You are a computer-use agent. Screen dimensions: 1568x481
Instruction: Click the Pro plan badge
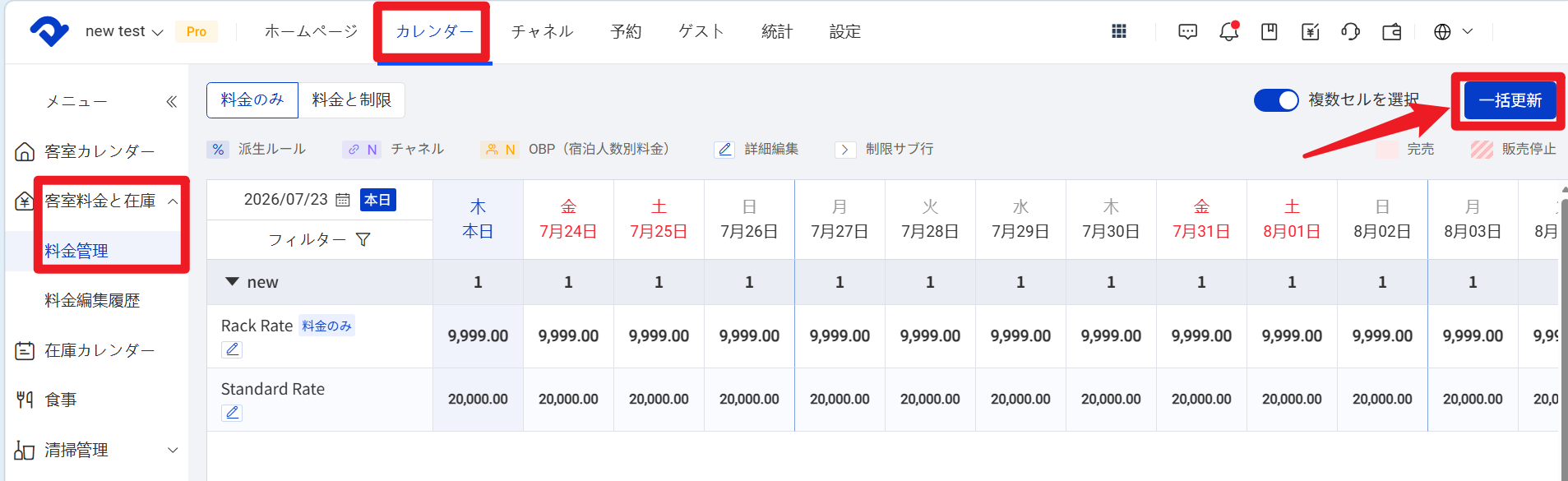197,31
